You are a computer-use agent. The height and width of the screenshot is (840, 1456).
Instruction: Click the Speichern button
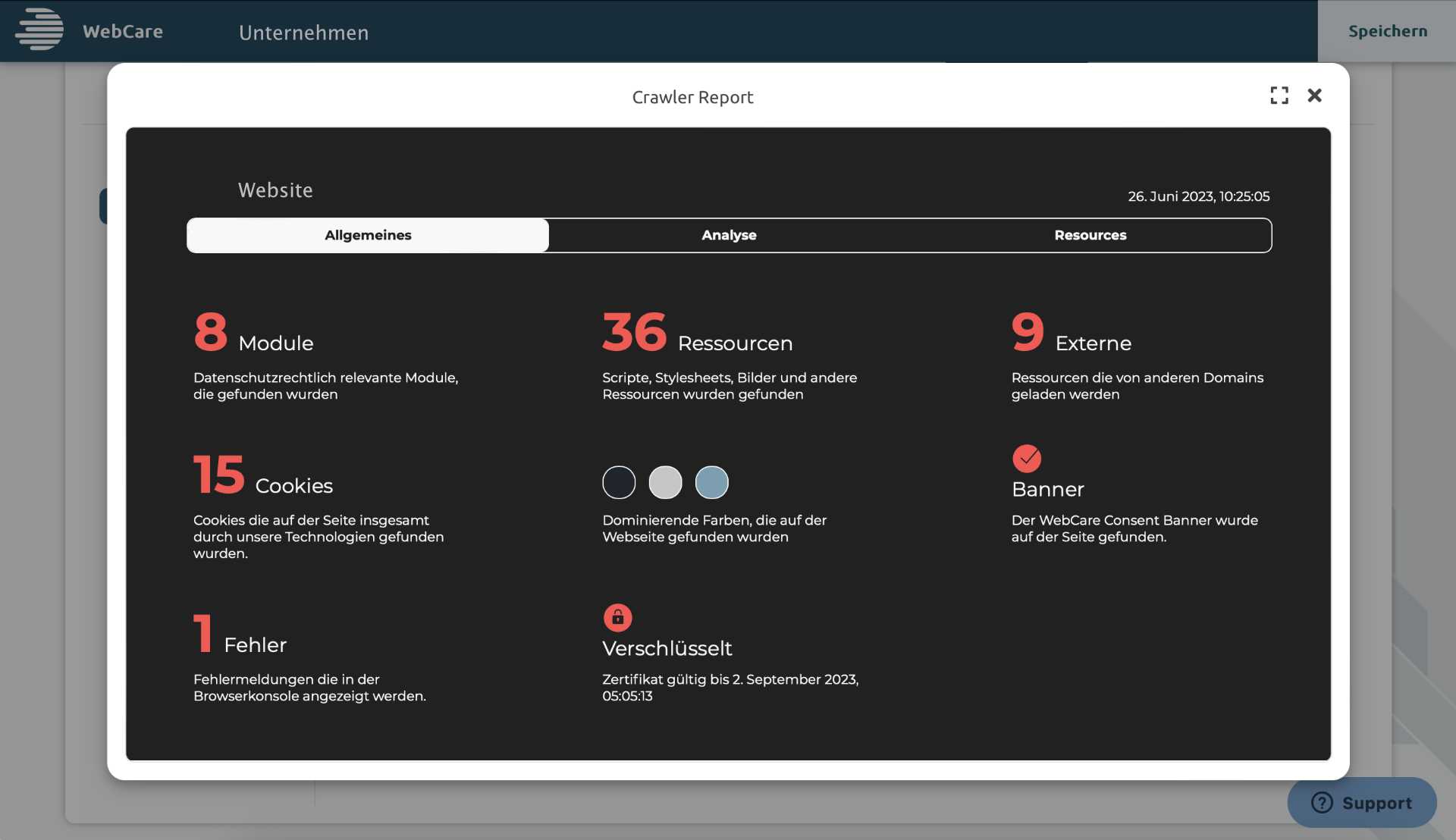click(x=1387, y=31)
